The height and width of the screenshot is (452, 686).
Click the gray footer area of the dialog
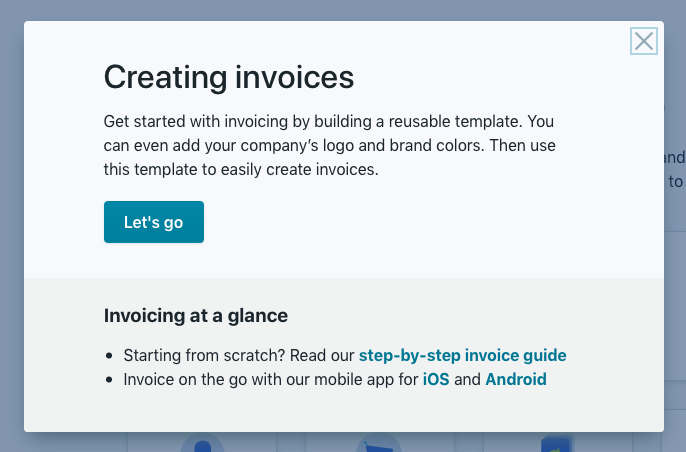point(344,411)
